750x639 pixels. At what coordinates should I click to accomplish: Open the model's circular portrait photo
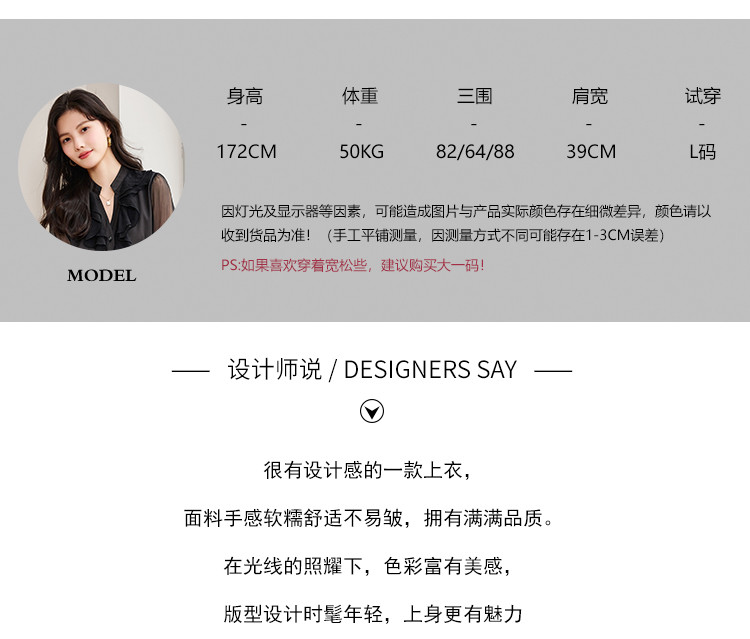point(101,167)
